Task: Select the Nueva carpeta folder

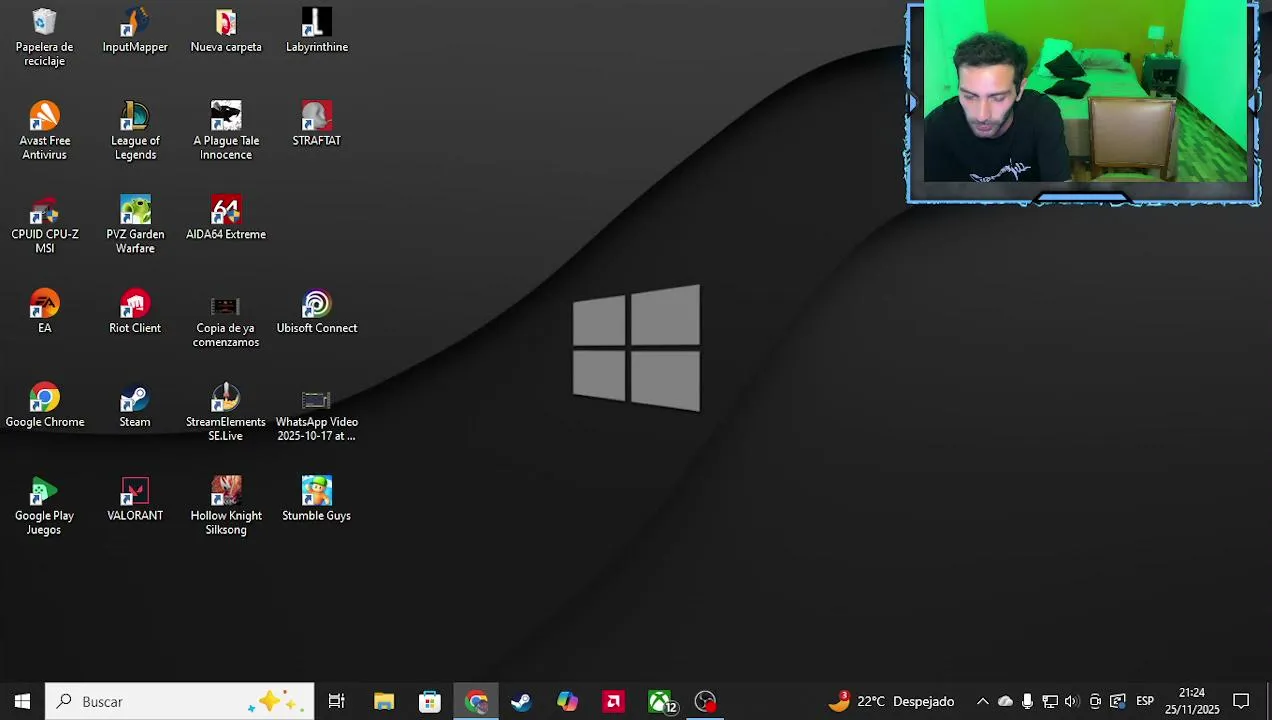Action: click(226, 30)
